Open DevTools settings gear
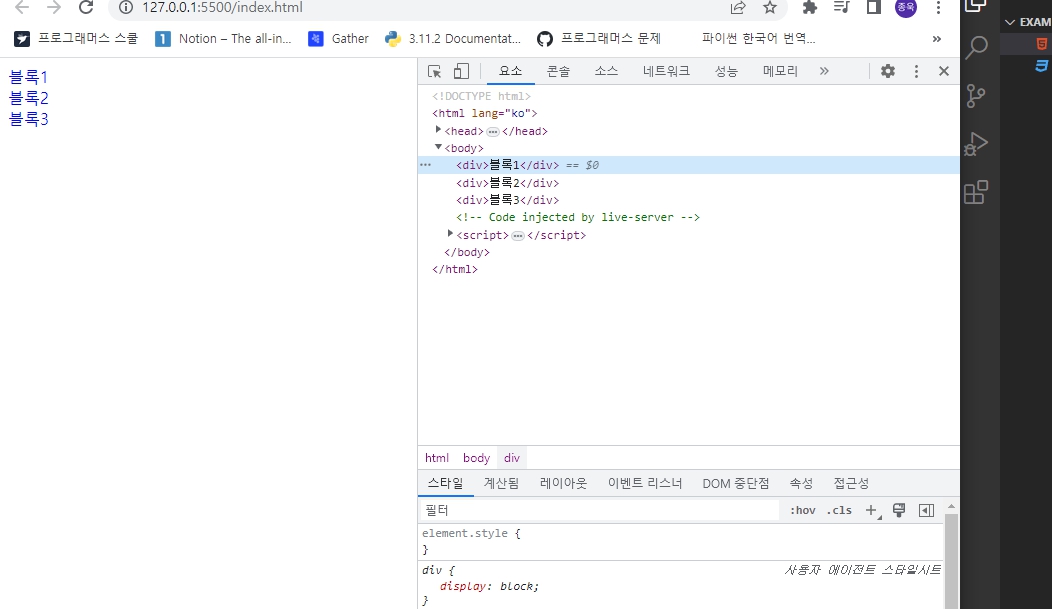The image size is (1052, 609). [888, 71]
